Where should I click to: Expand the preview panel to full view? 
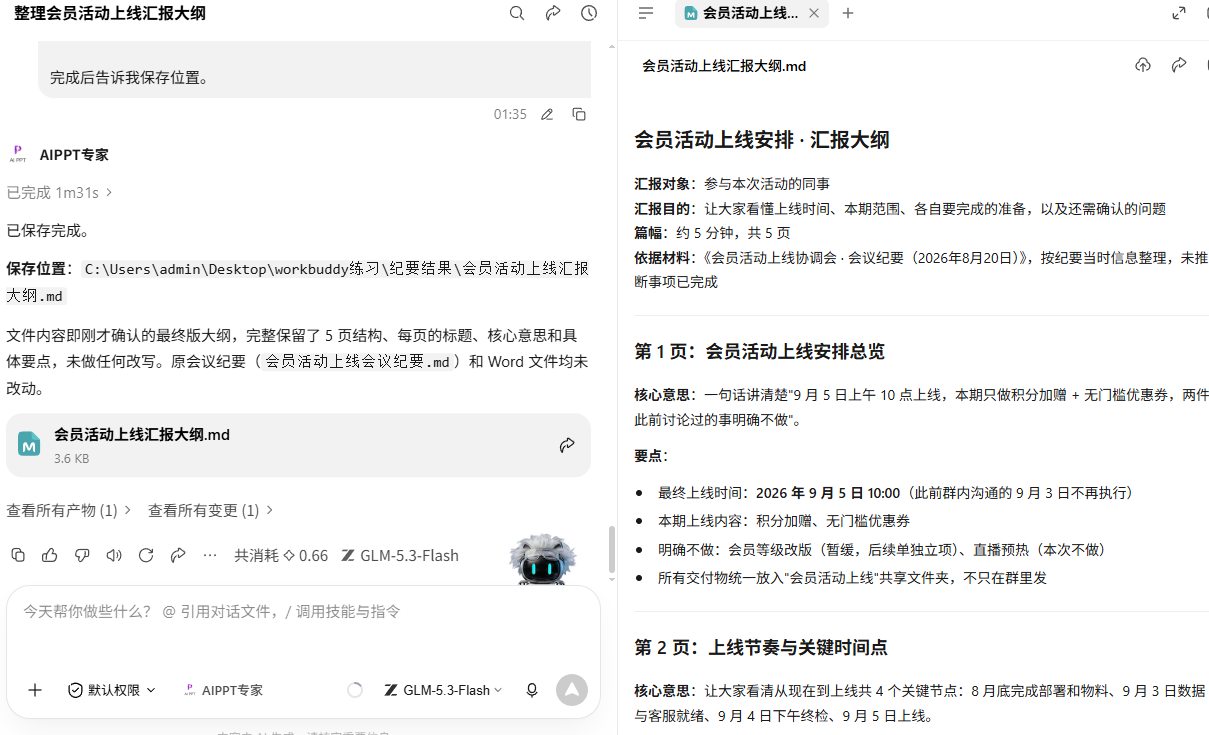point(1179,13)
